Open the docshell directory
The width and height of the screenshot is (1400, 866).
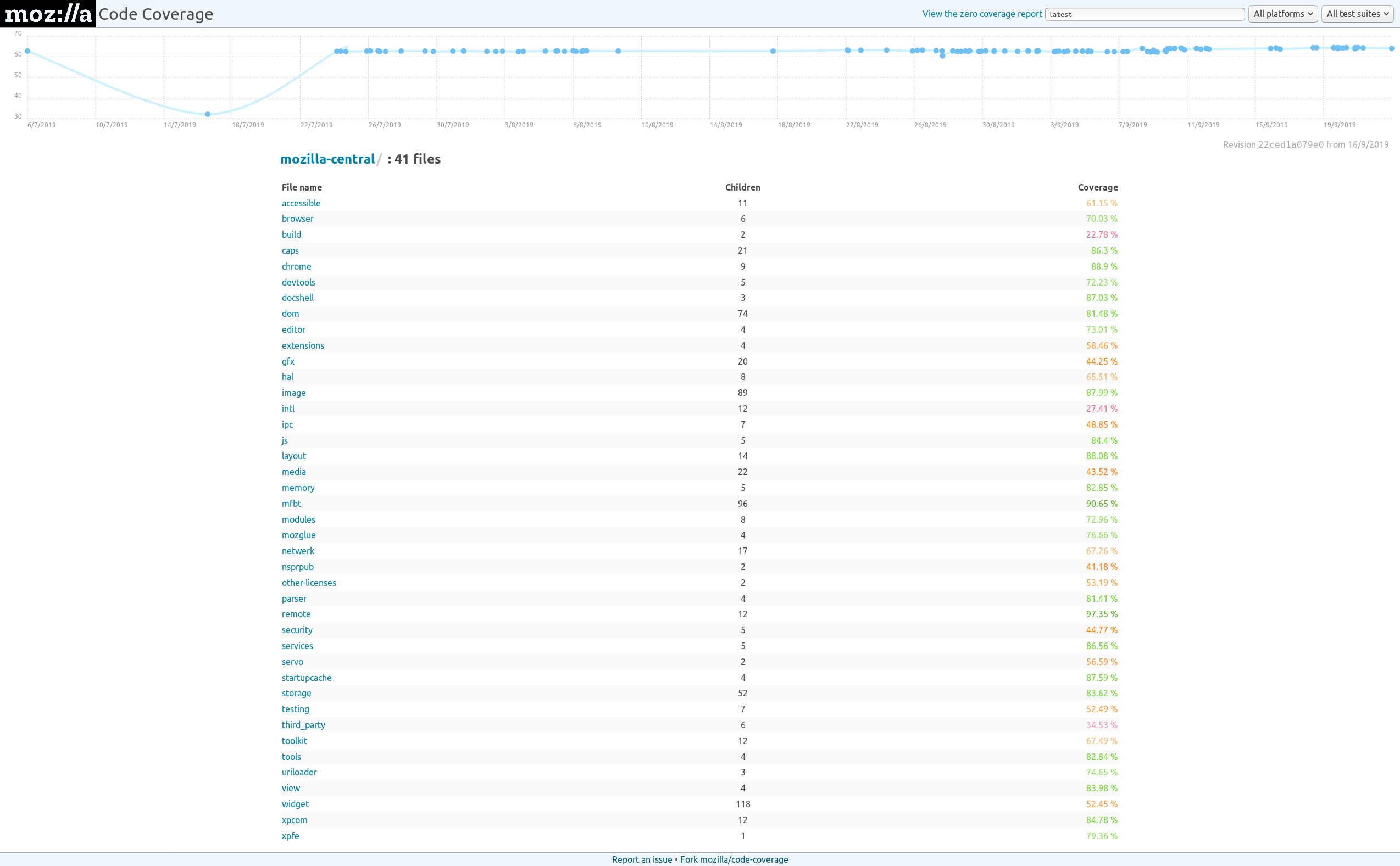coord(297,298)
